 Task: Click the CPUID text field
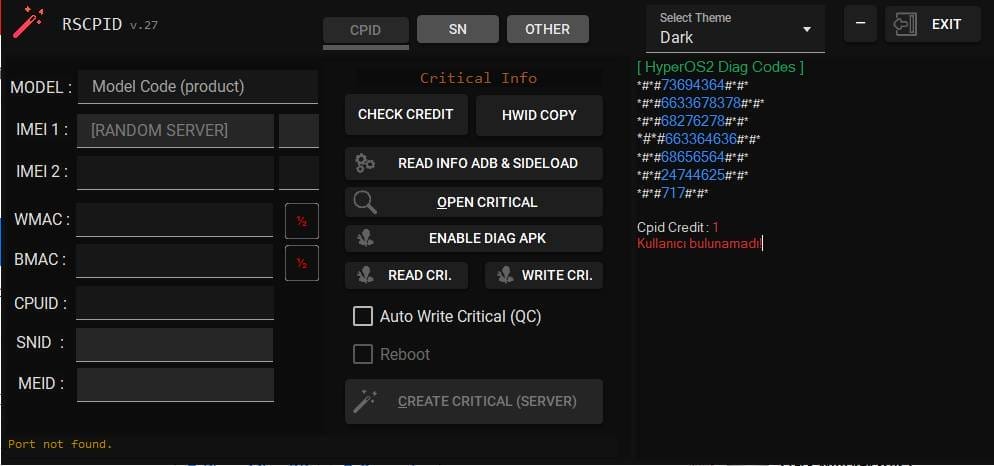point(174,303)
